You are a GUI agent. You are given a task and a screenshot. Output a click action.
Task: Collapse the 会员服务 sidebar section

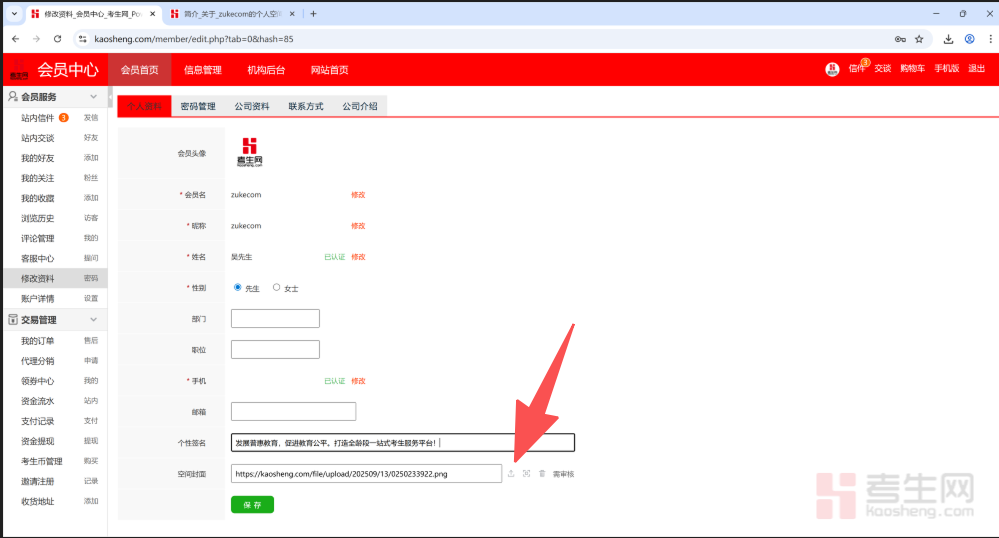pos(94,97)
